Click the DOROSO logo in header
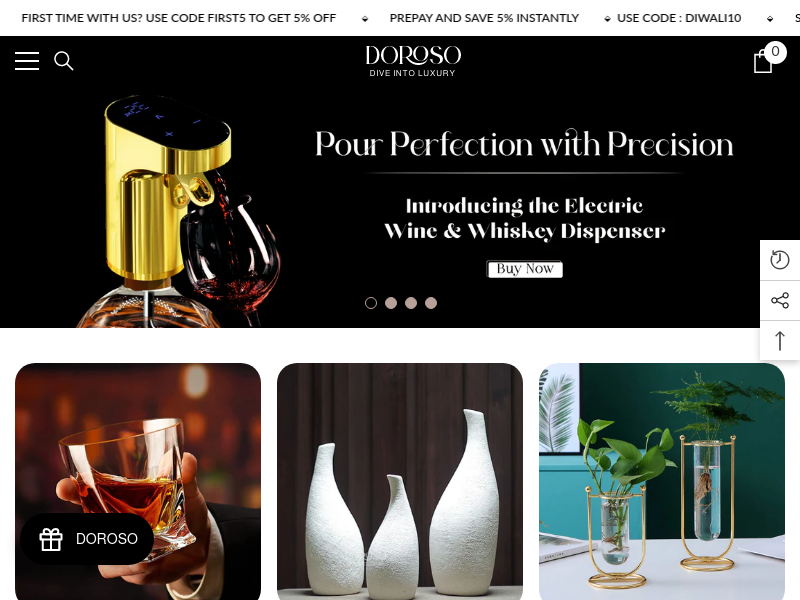800x600 pixels. coord(413,61)
